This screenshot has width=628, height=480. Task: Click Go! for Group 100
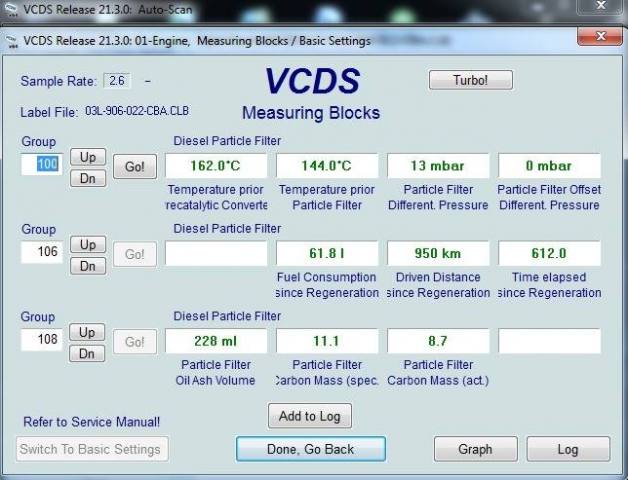[134, 167]
